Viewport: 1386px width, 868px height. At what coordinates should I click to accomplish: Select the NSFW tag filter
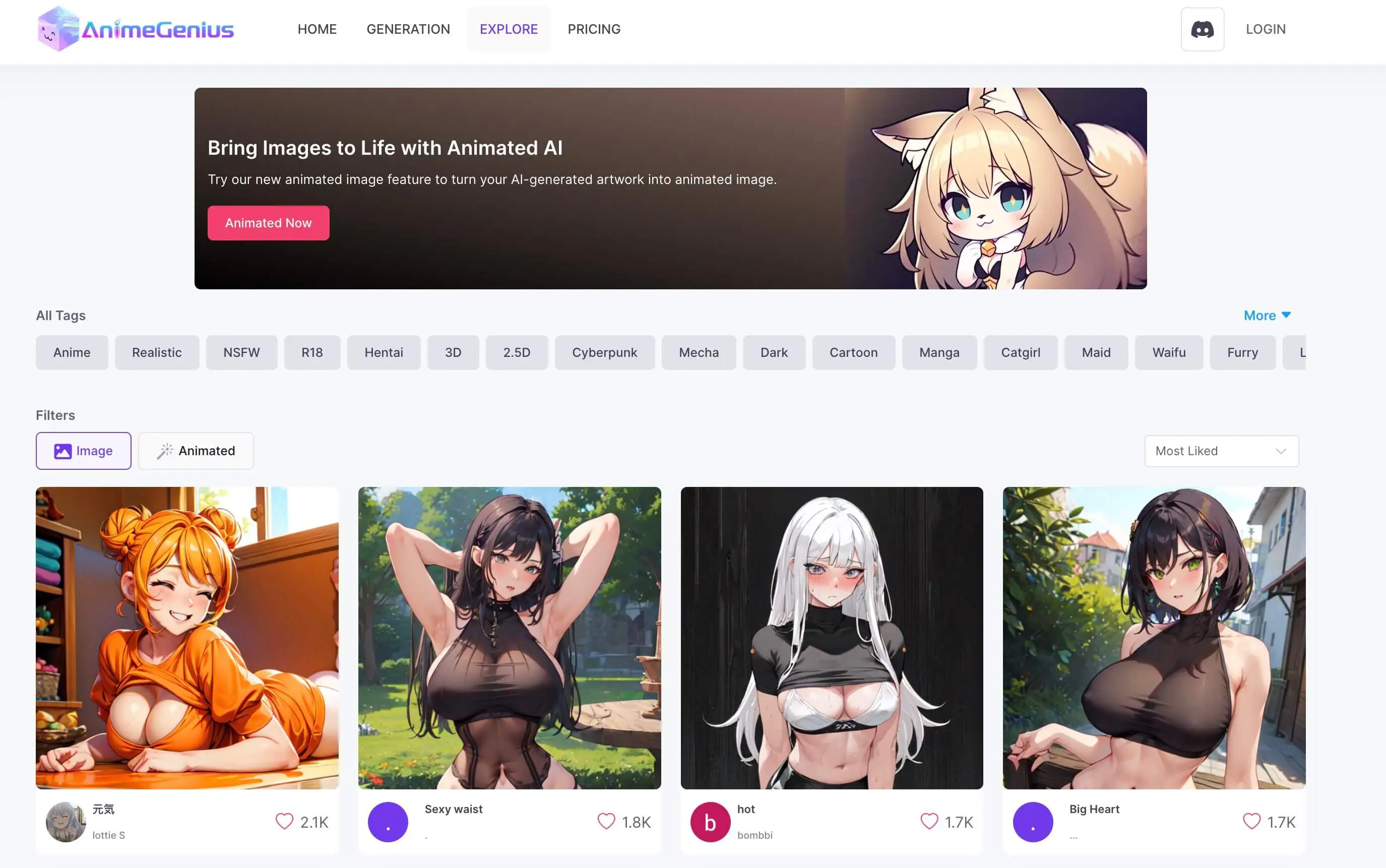[241, 352]
